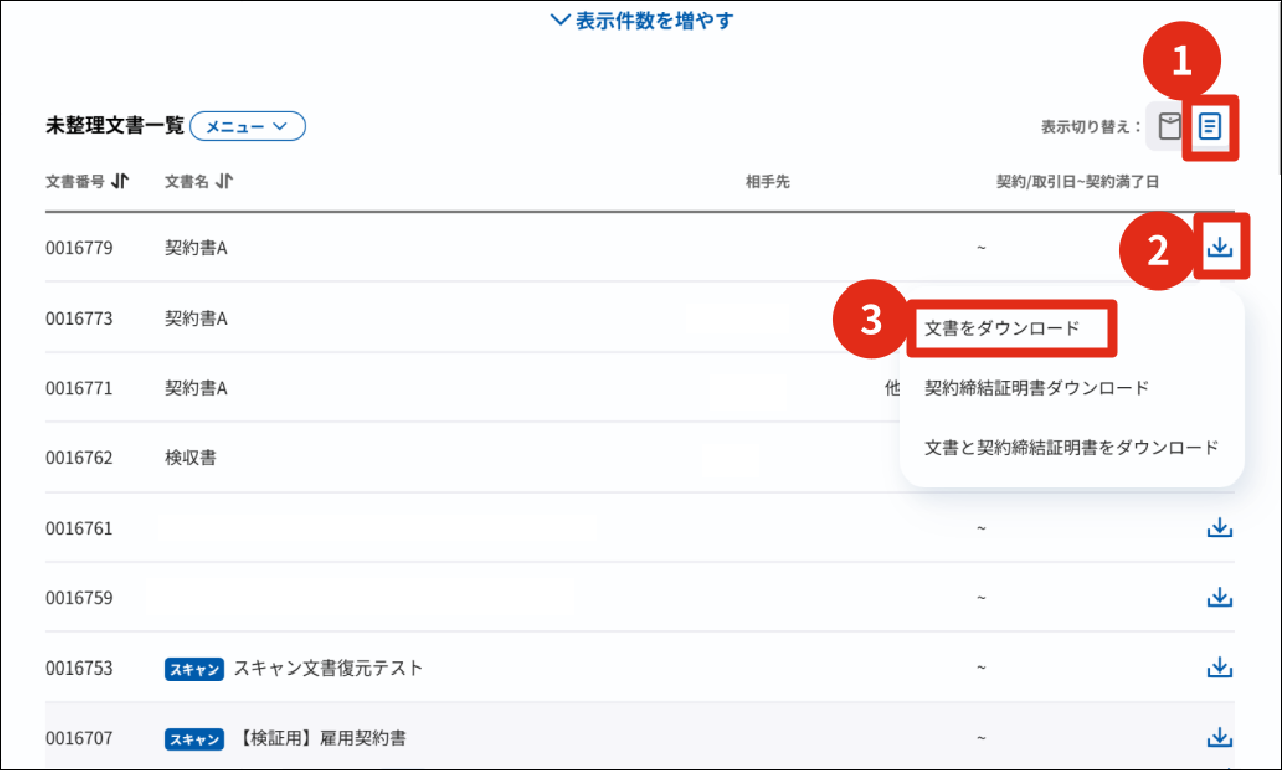Switch to folder view display icon

1169,126
